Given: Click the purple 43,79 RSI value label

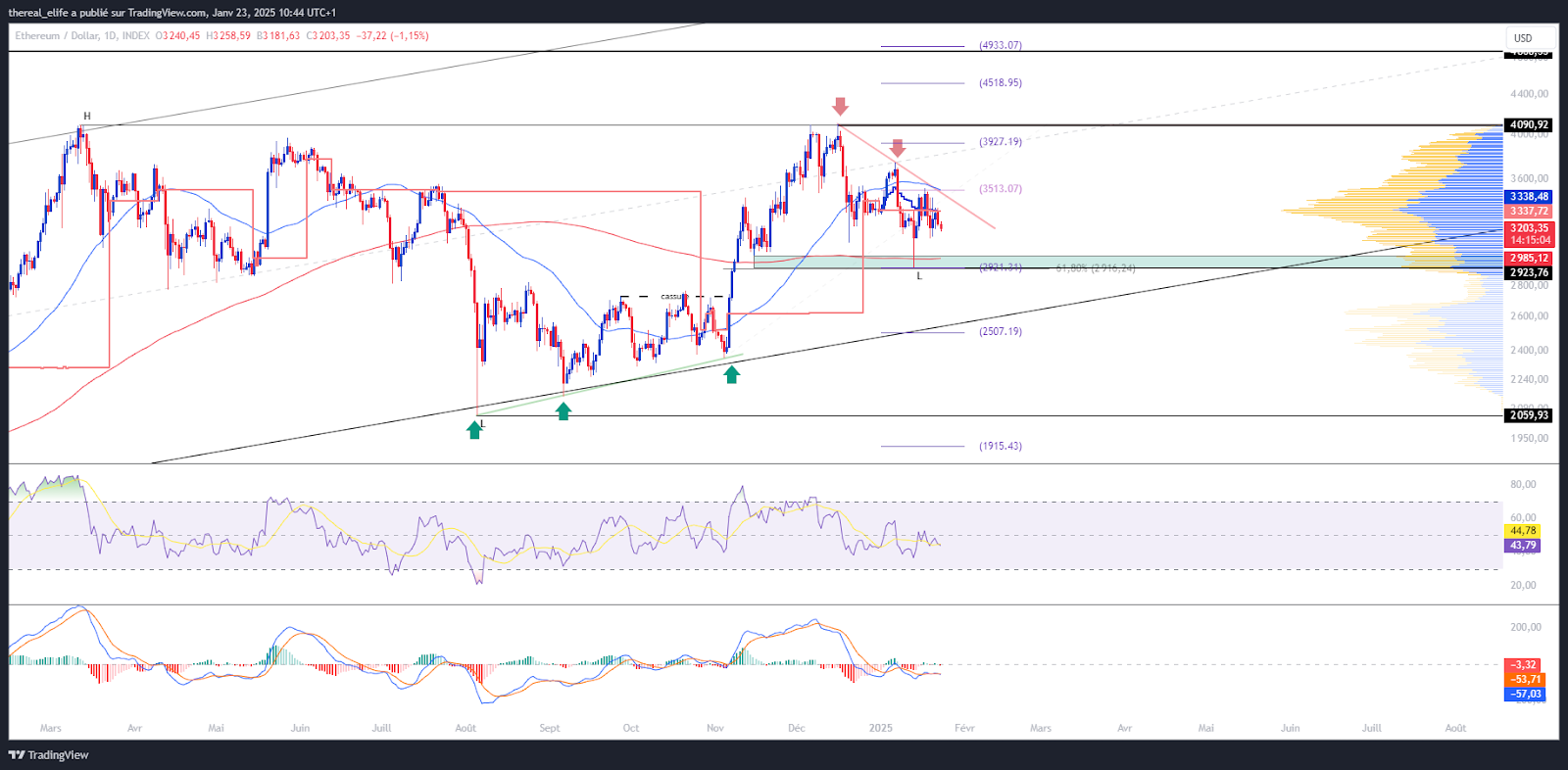Looking at the screenshot, I should (1523, 546).
